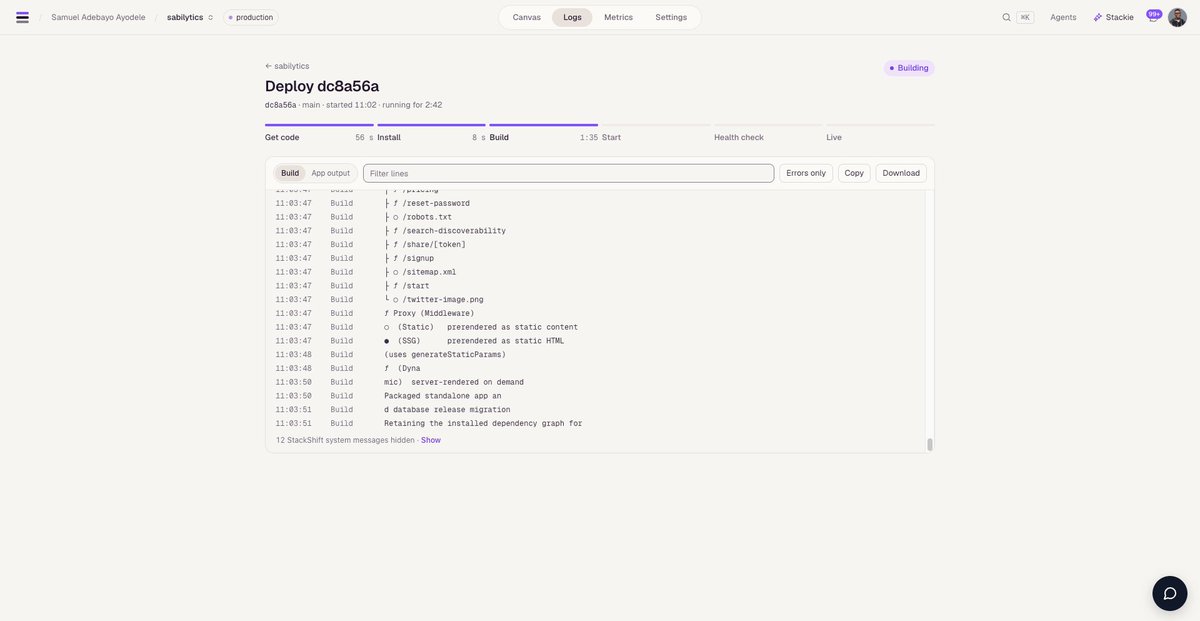Switch to App output view
The image size is (1200, 621).
coord(331,173)
